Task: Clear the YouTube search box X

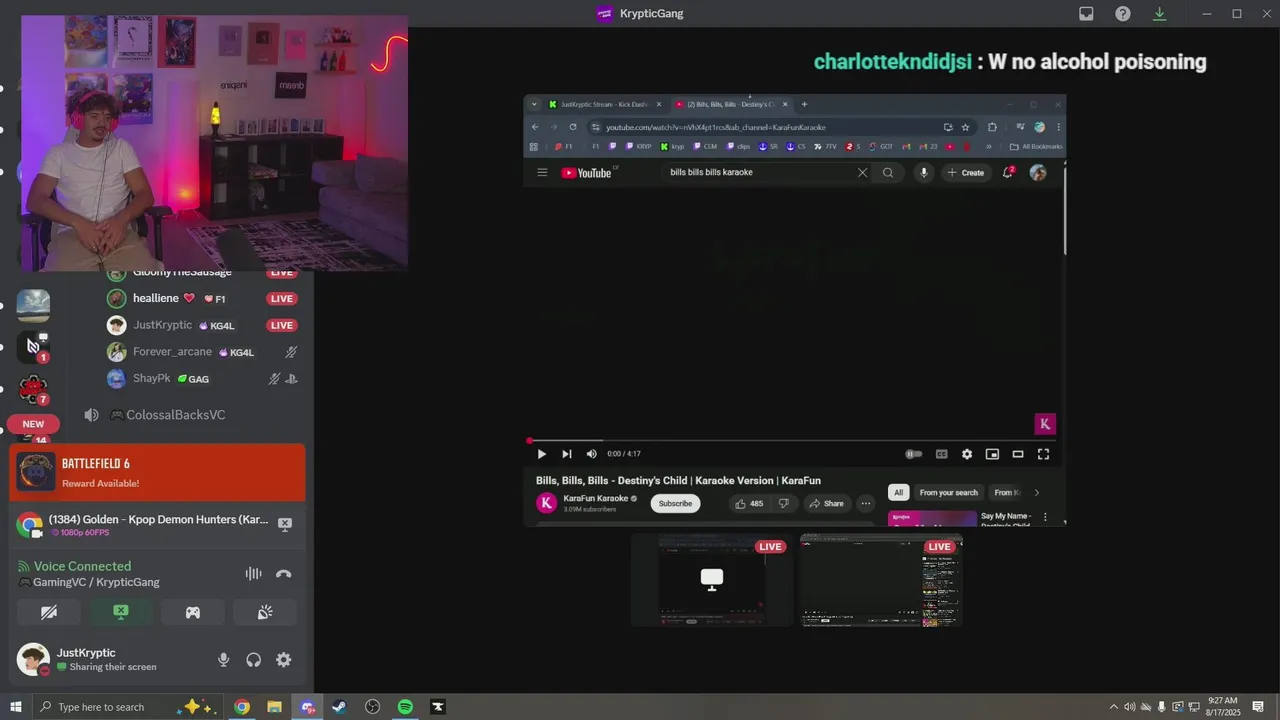Action: click(862, 172)
